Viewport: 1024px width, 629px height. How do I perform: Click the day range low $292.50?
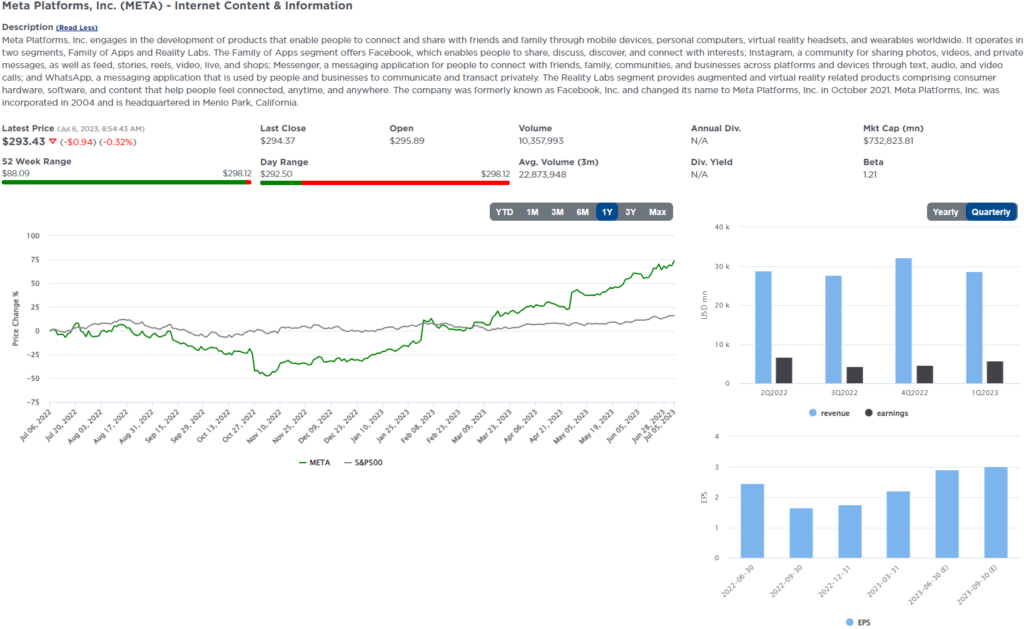pos(276,174)
